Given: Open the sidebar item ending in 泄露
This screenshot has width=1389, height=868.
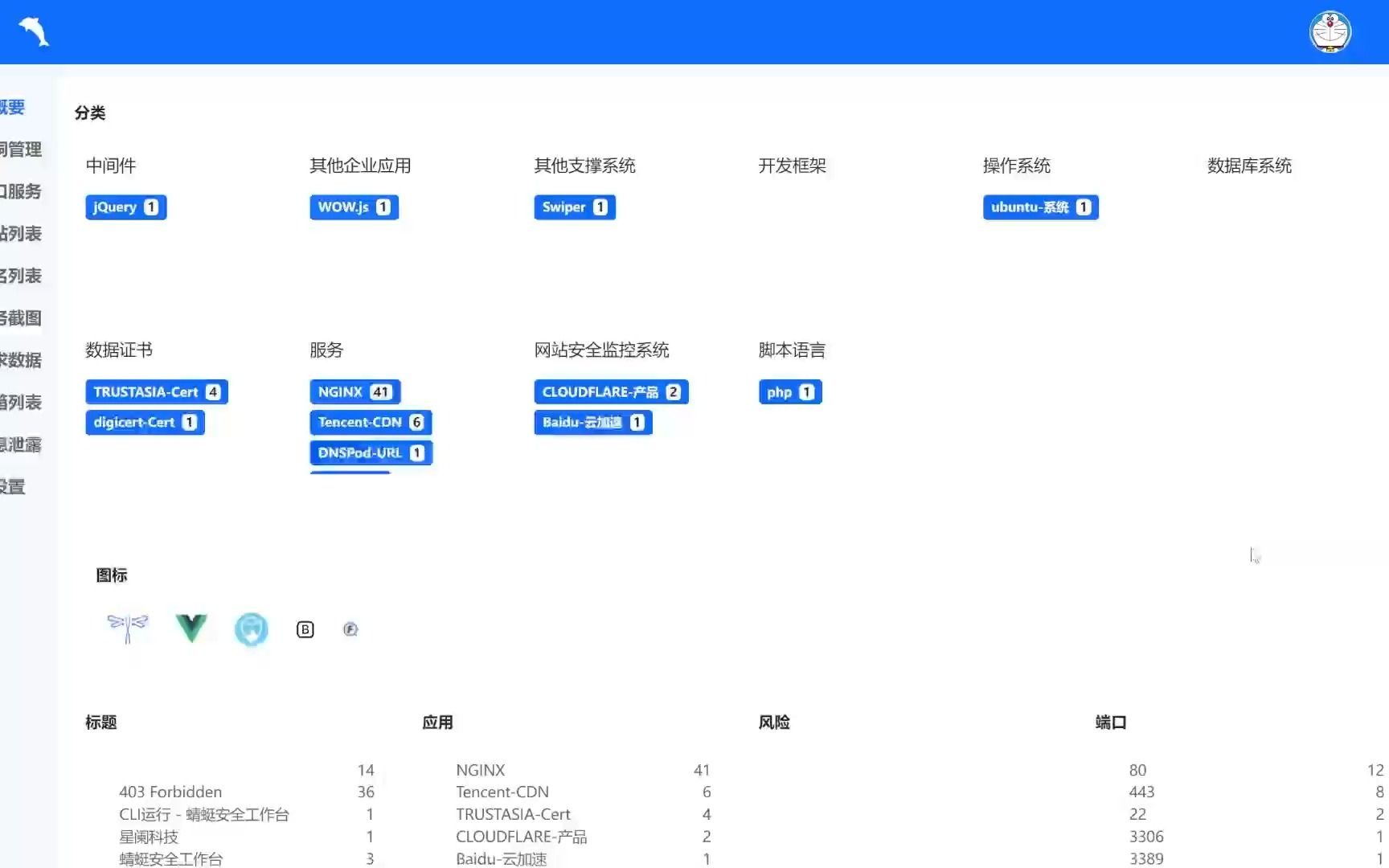Looking at the screenshot, I should coord(21,444).
